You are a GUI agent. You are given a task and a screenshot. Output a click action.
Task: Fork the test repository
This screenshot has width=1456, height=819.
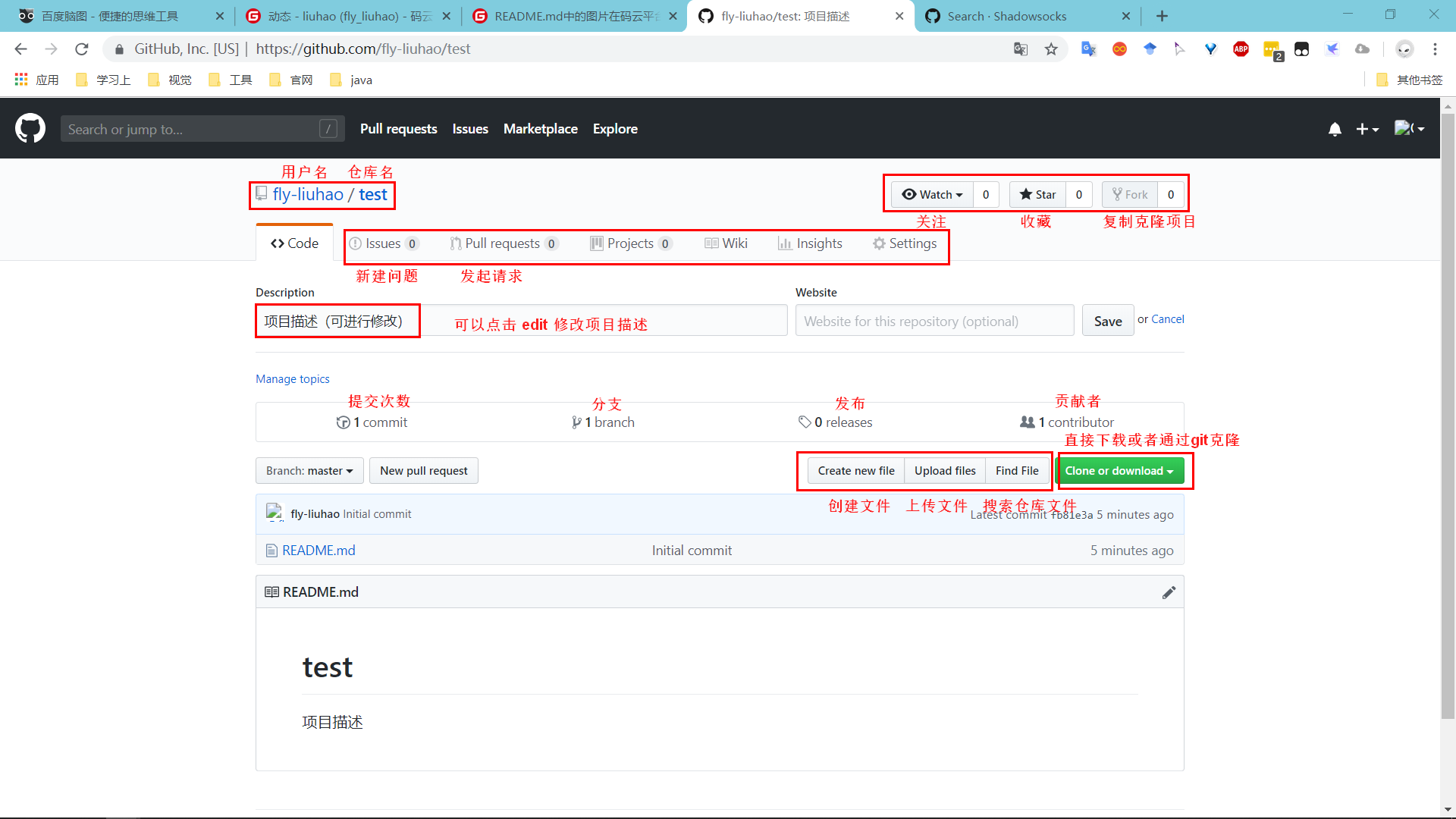coord(1130,195)
